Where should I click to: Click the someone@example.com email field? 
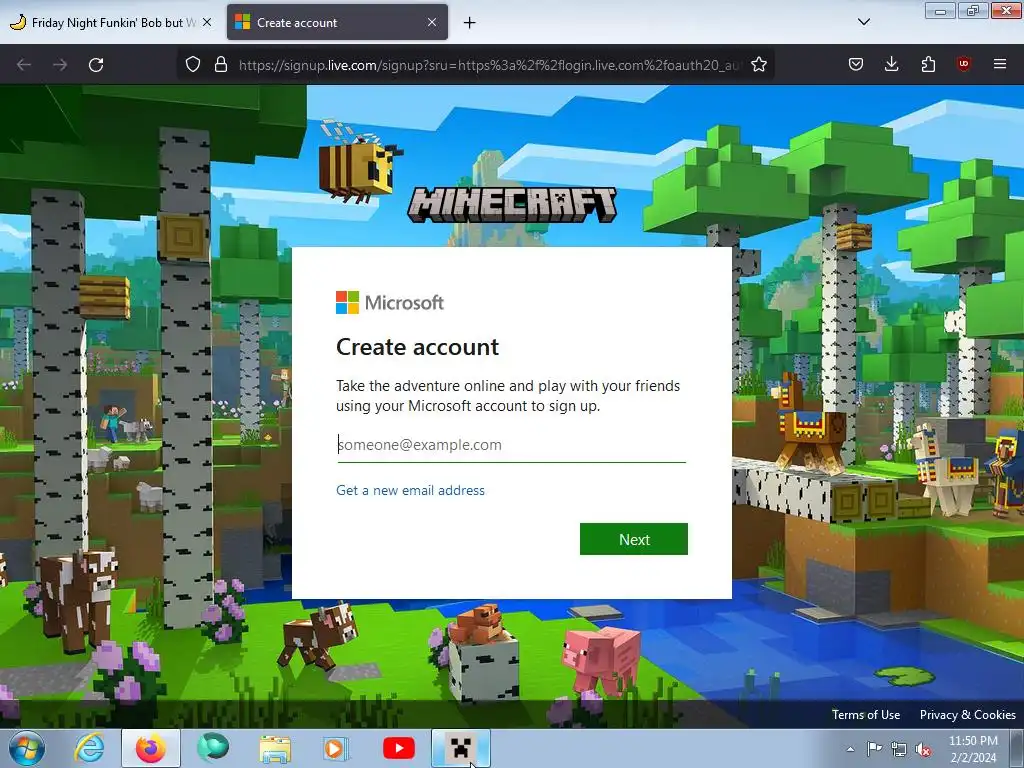[511, 445]
